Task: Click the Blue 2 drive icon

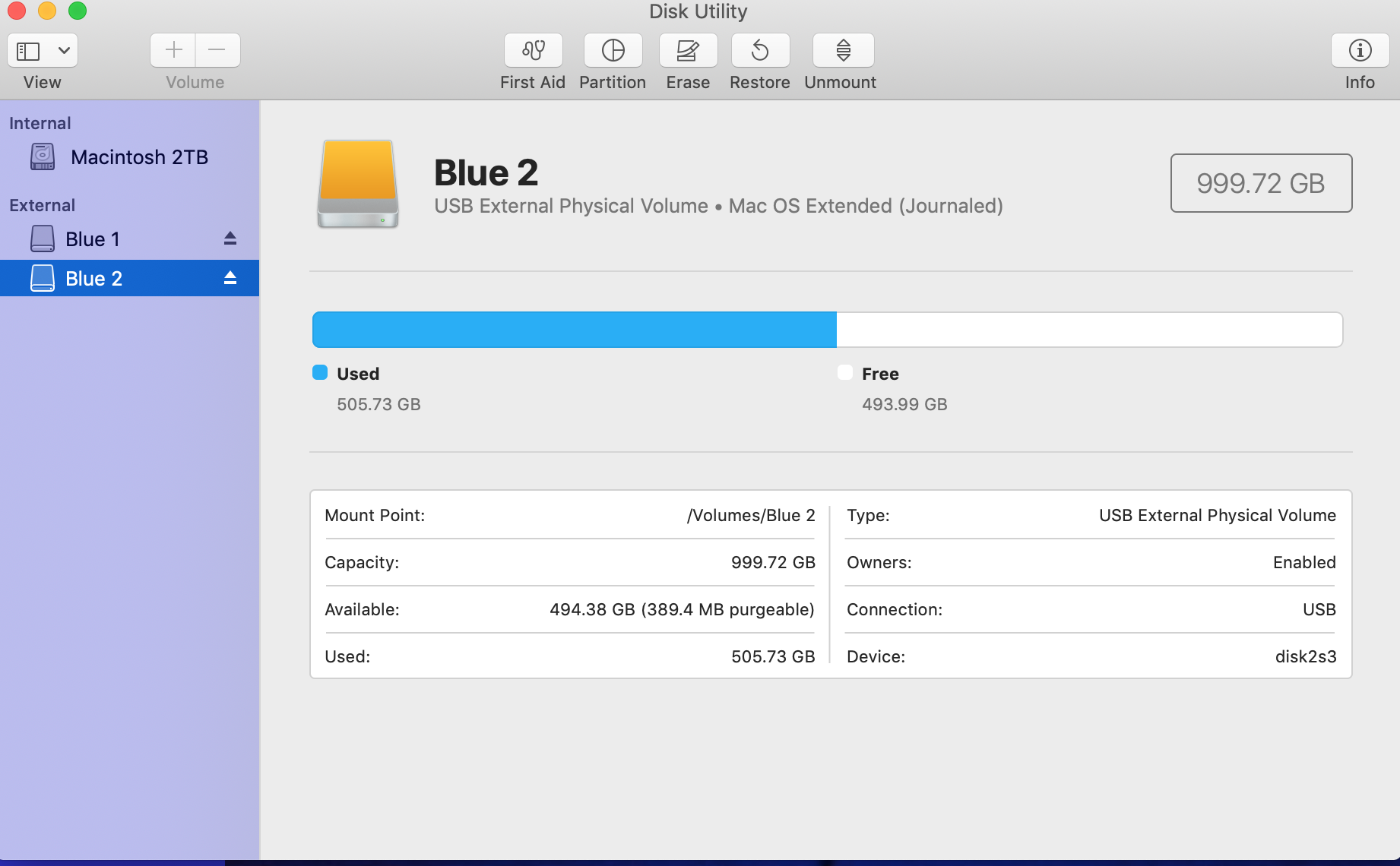Action: click(356, 184)
